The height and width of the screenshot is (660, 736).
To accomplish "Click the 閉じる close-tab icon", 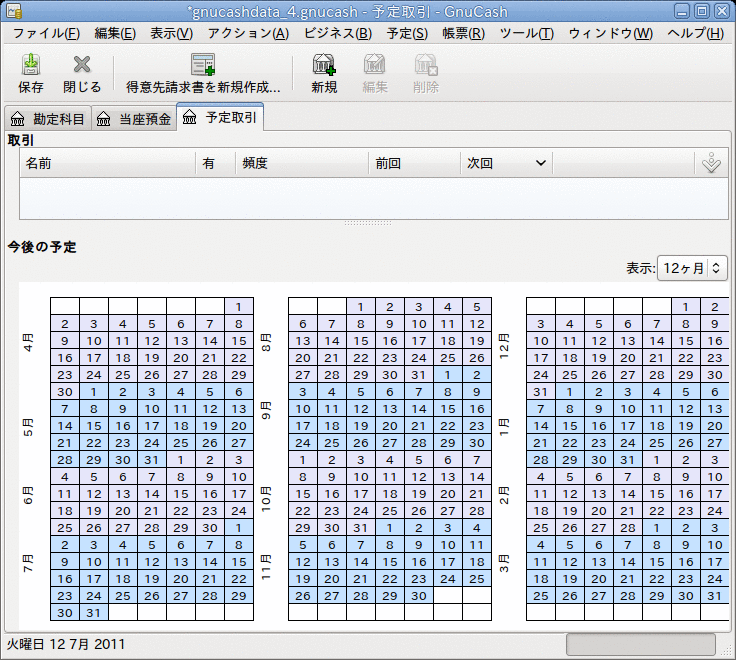I will (82, 65).
